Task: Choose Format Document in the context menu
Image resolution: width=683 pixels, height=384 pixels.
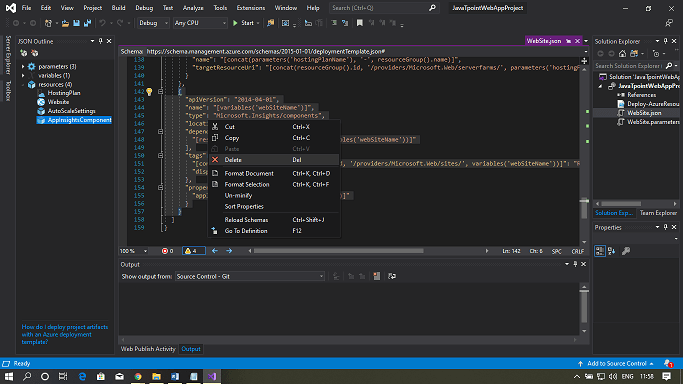Action: [274, 173]
